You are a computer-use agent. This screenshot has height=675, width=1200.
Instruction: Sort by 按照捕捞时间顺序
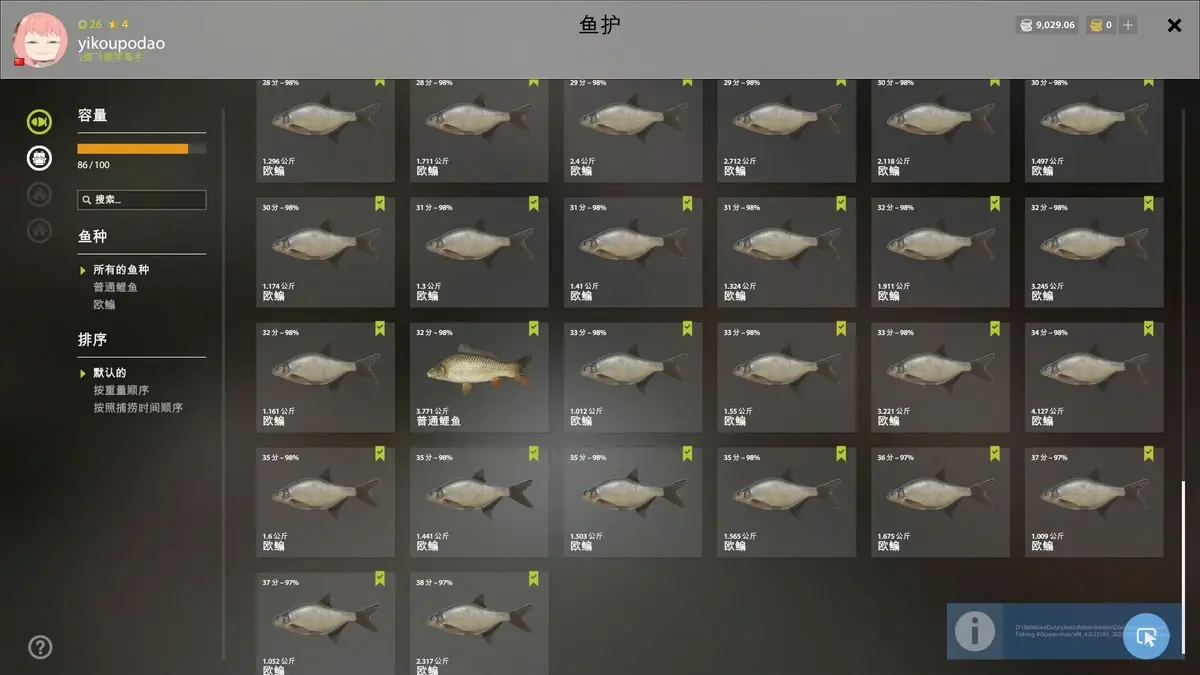138,408
